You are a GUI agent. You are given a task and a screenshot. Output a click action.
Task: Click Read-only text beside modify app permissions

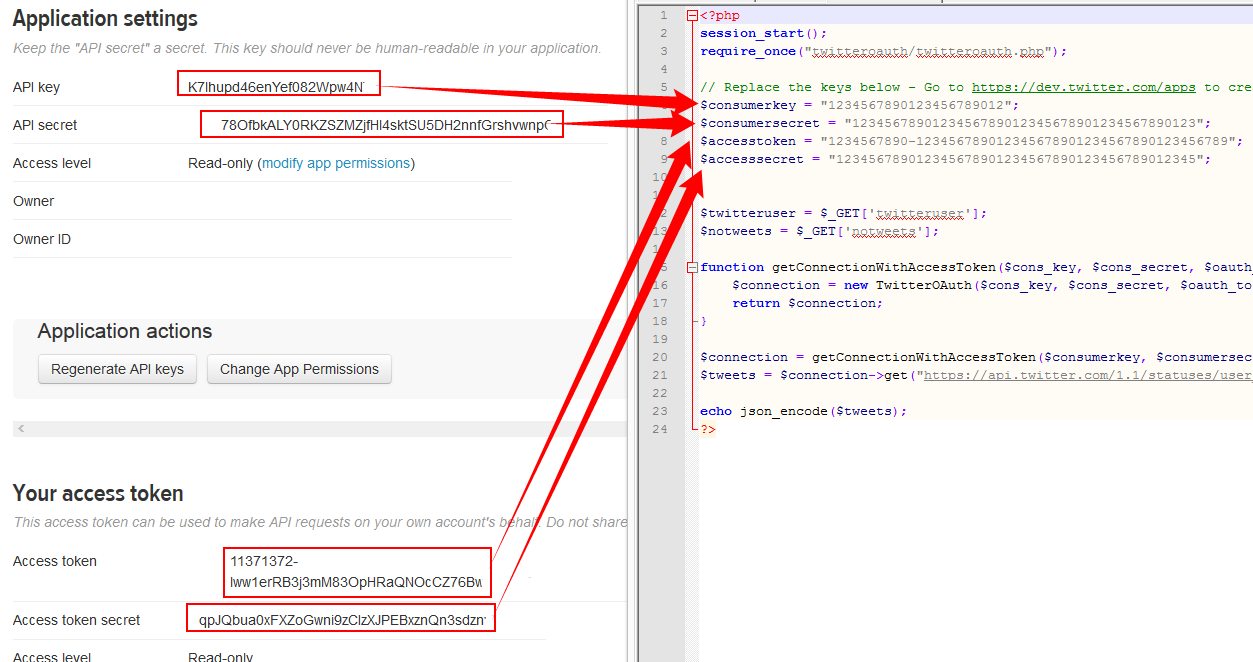pos(220,163)
